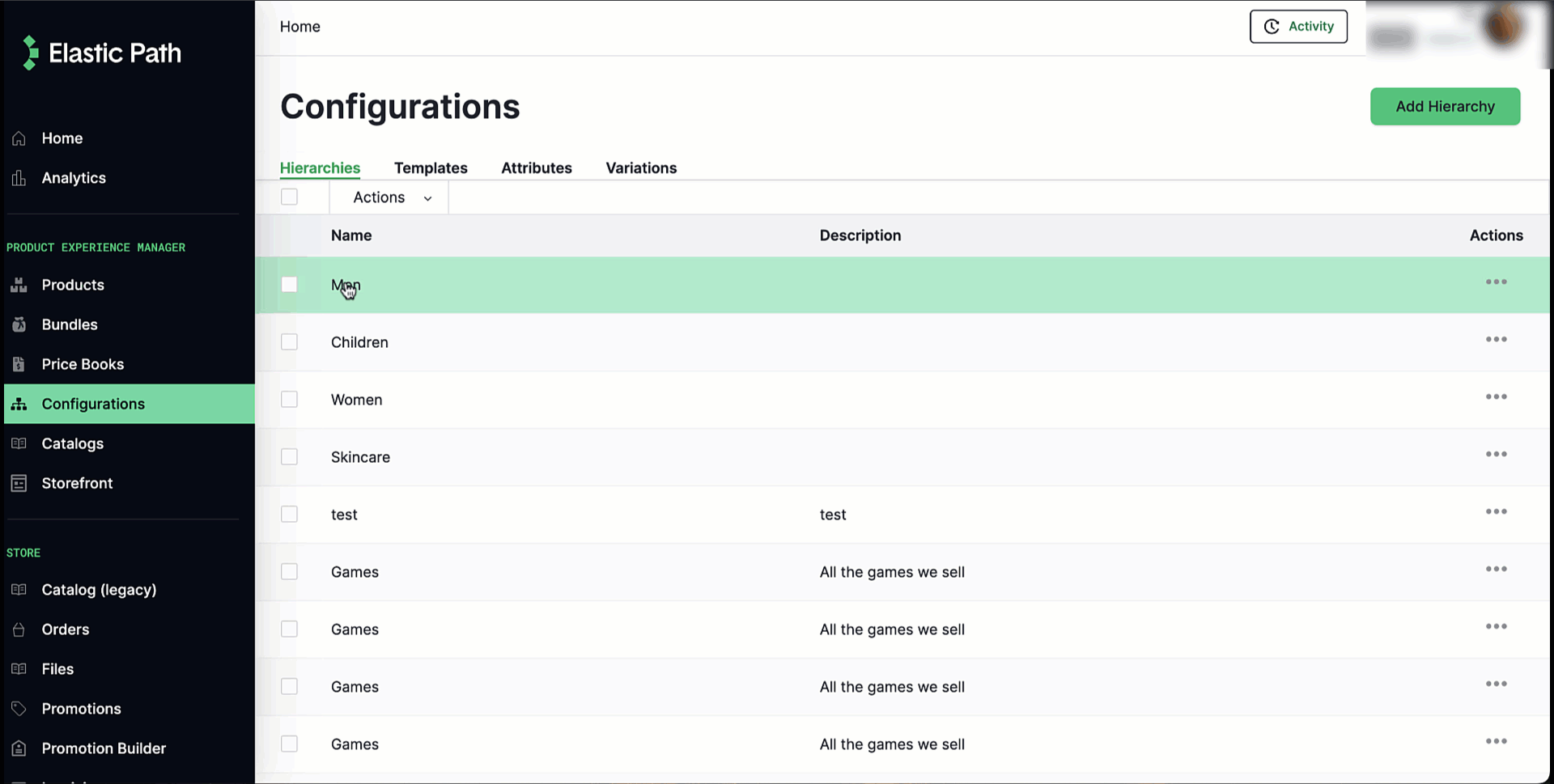Screen dimensions: 1554x784
Task: Open the Activity panel
Action: click(x=1298, y=26)
